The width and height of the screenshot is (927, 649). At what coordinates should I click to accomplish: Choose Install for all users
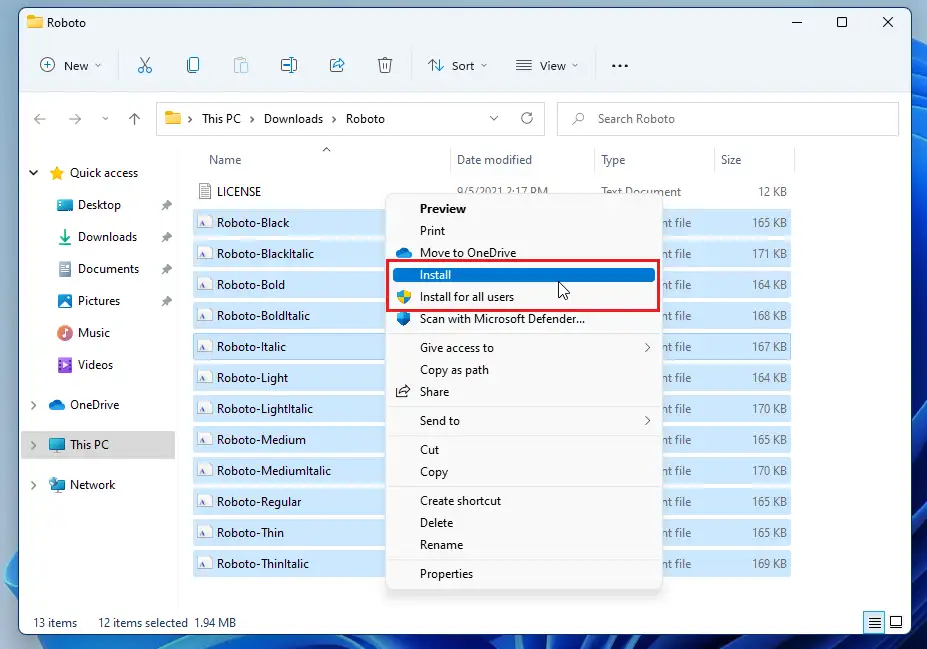[524, 297]
